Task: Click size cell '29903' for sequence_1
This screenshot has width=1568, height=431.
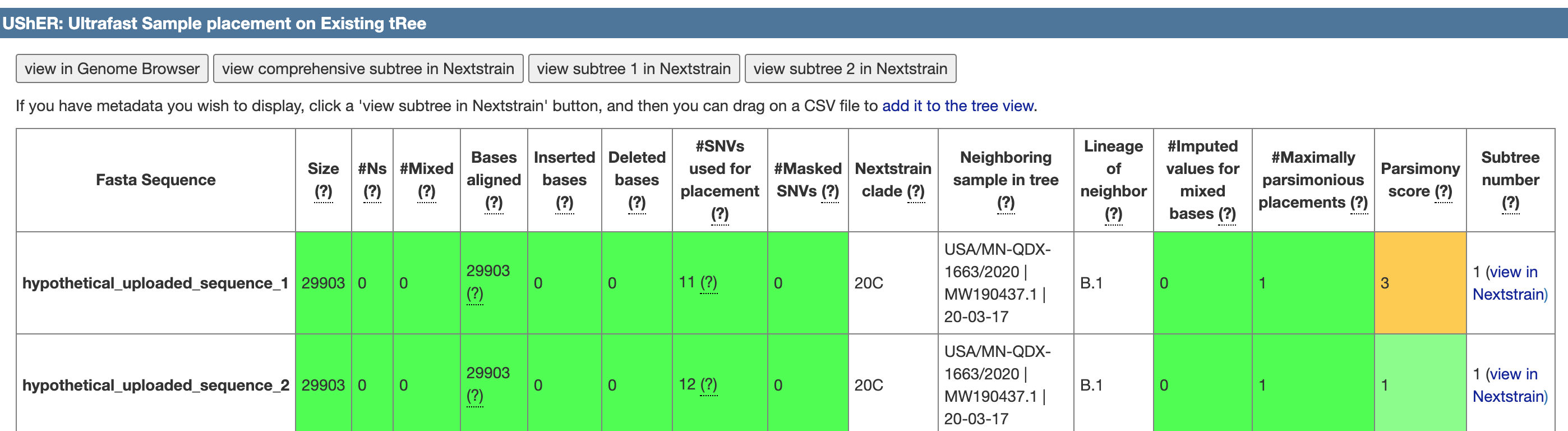Action: coord(323,283)
